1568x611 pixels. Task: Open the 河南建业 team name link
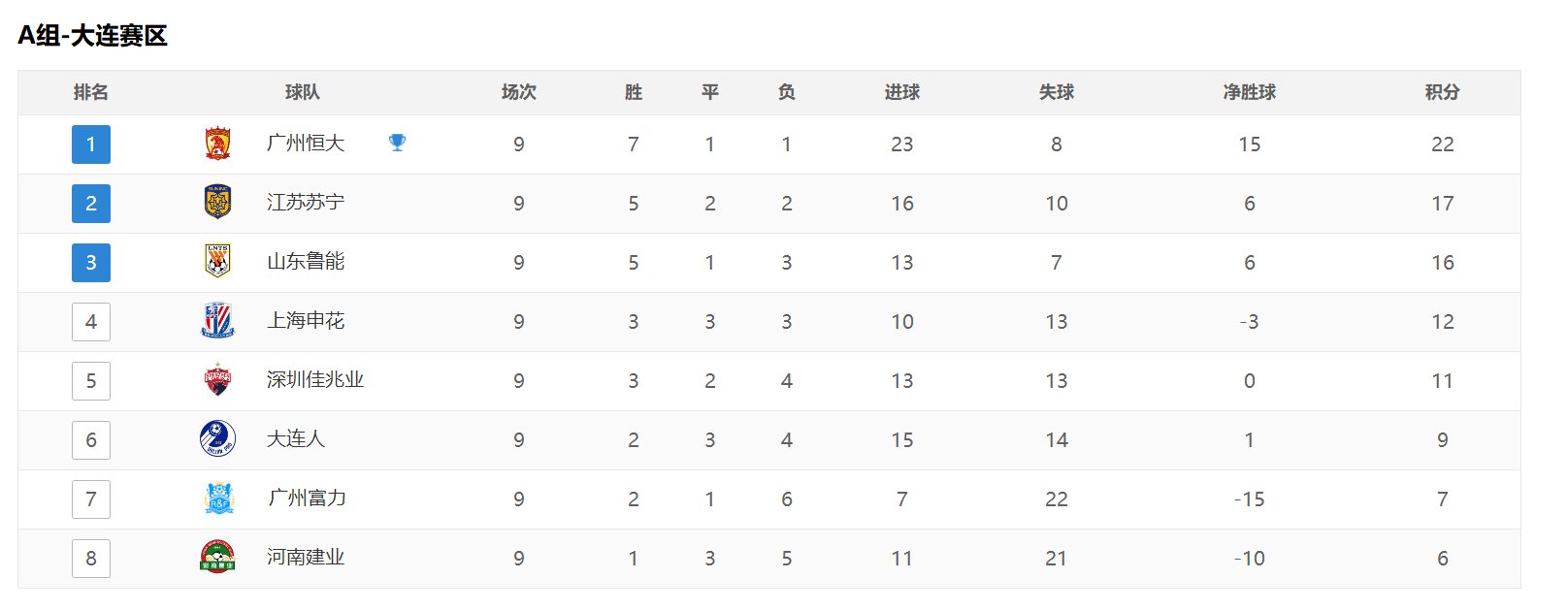tap(306, 558)
